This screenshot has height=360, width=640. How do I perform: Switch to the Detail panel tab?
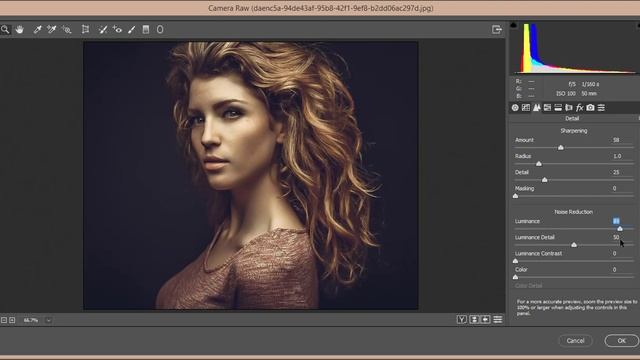(x=536, y=108)
